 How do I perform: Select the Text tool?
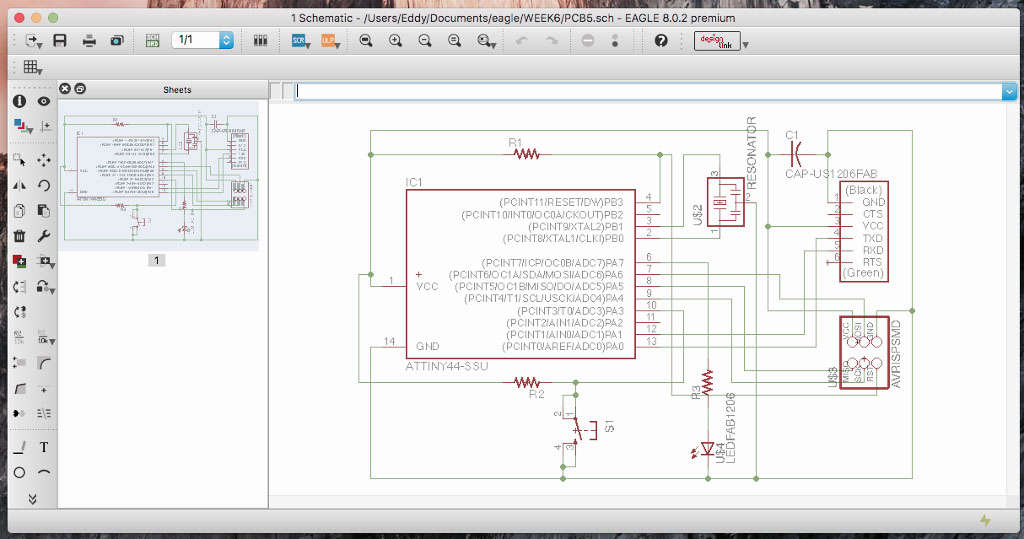pos(44,447)
